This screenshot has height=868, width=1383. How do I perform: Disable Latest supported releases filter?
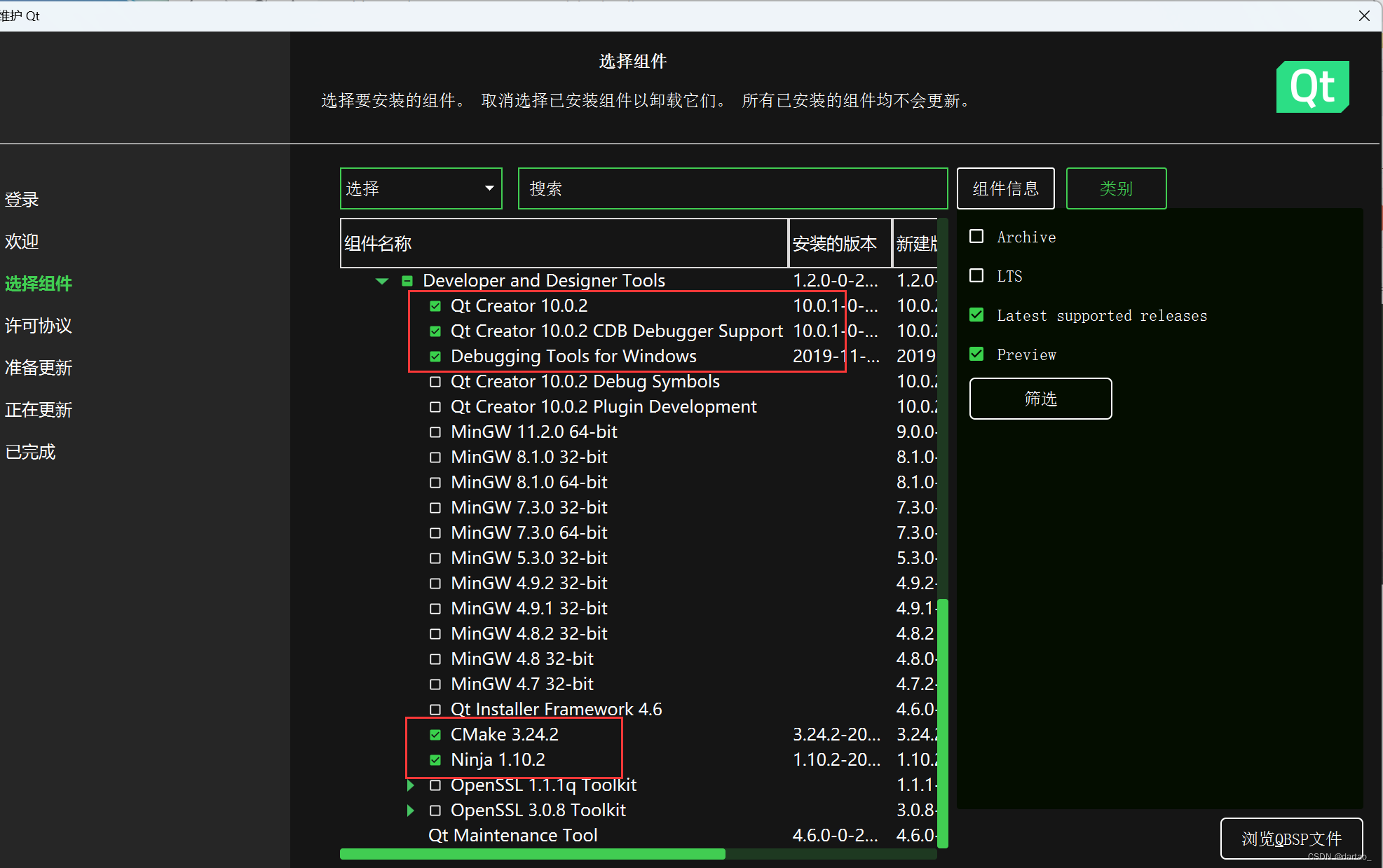pyautogui.click(x=976, y=315)
